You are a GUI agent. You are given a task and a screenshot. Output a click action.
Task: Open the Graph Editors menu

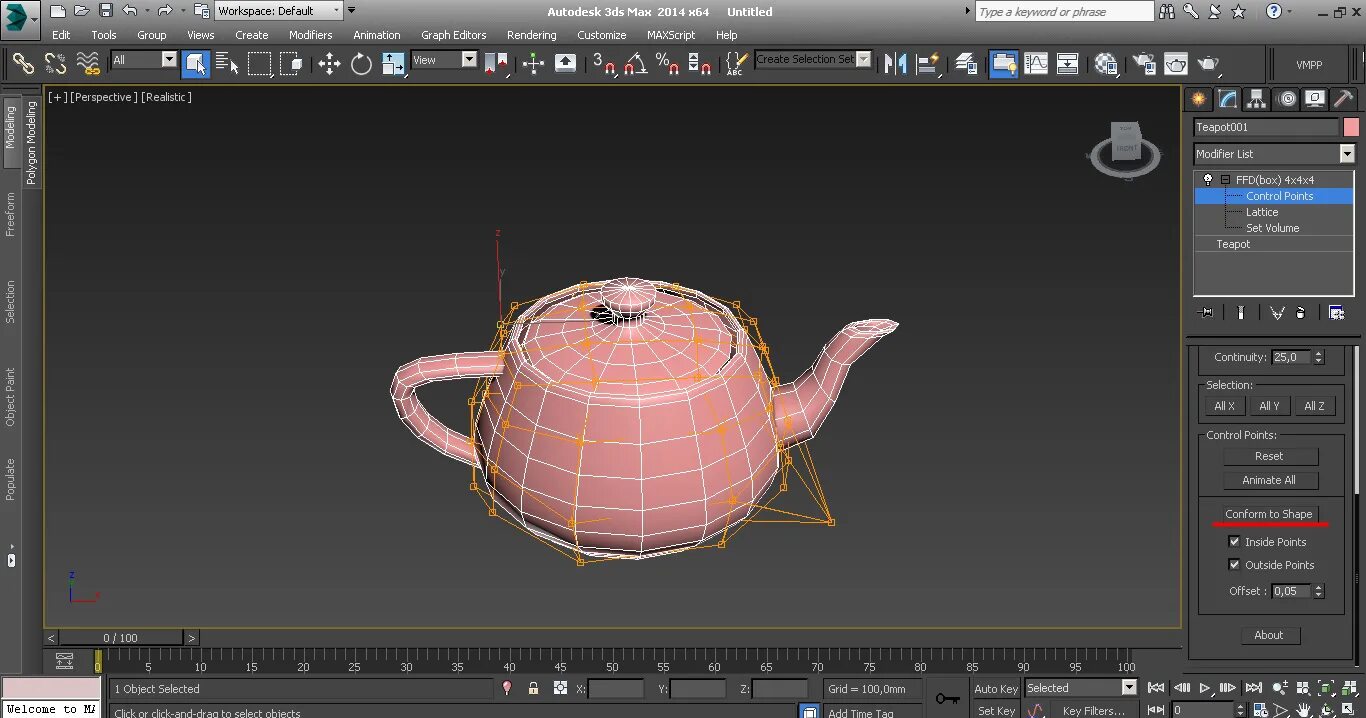click(x=453, y=35)
